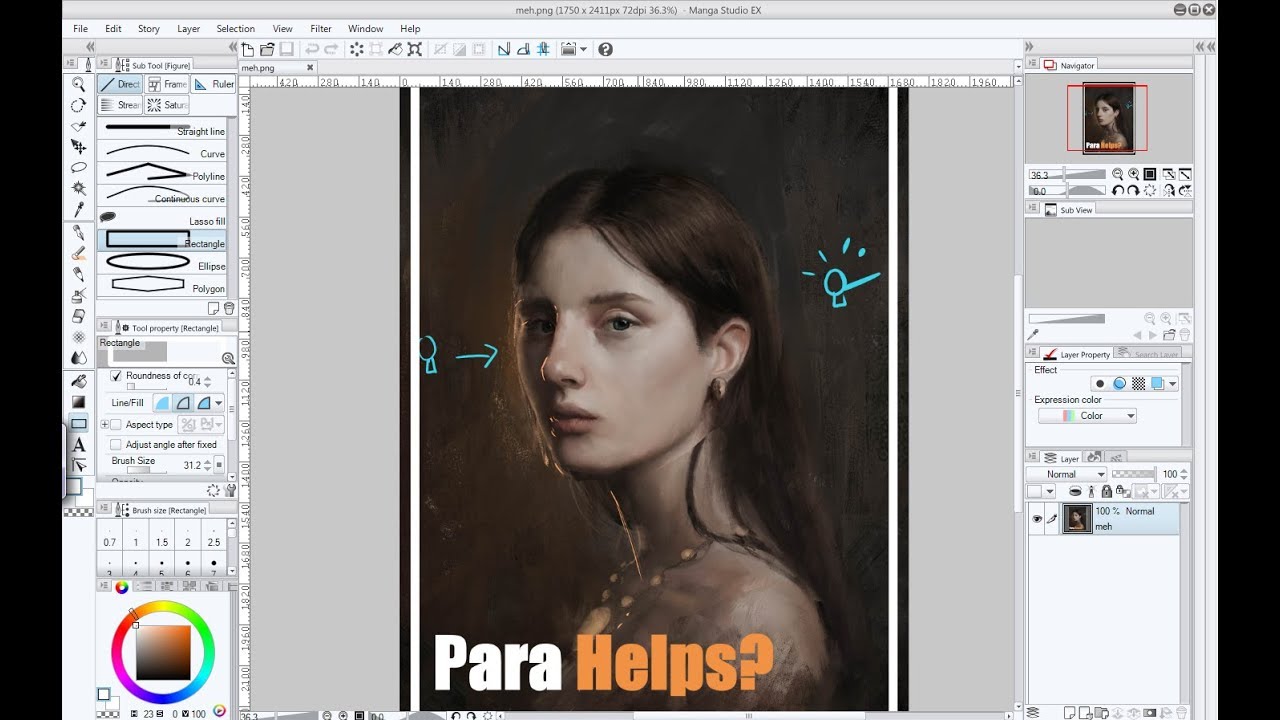Screen dimensions: 1280x720
Task: Click the layer opacity 100 field
Action: coord(1169,474)
